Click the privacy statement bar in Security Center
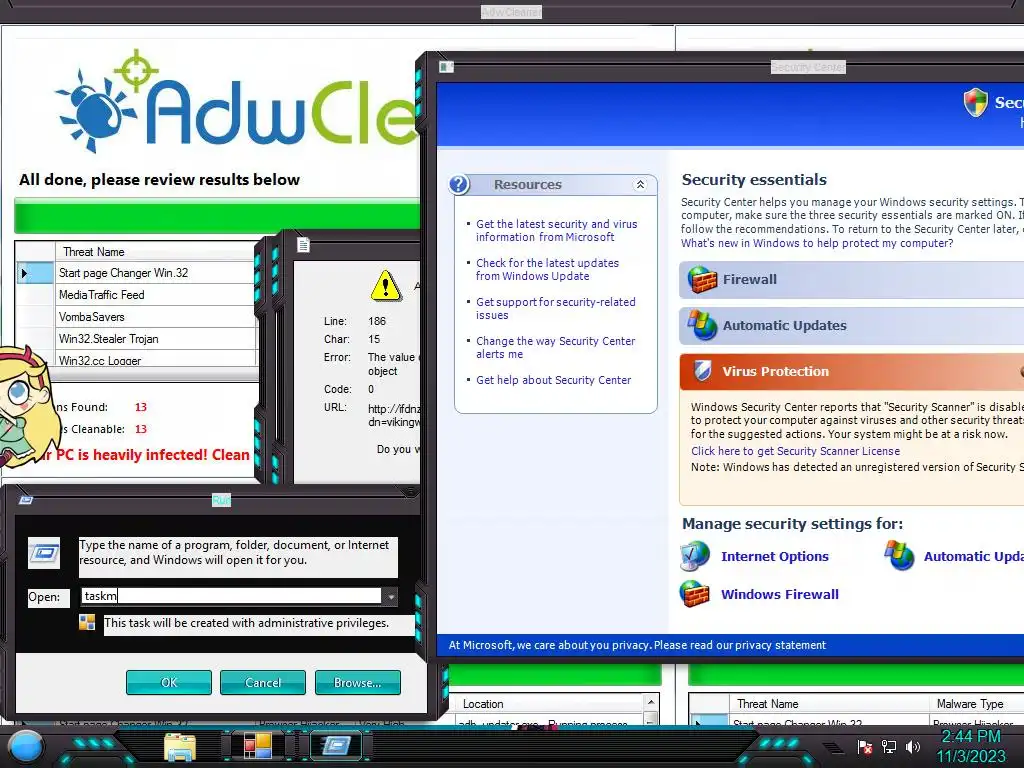 click(x=730, y=645)
